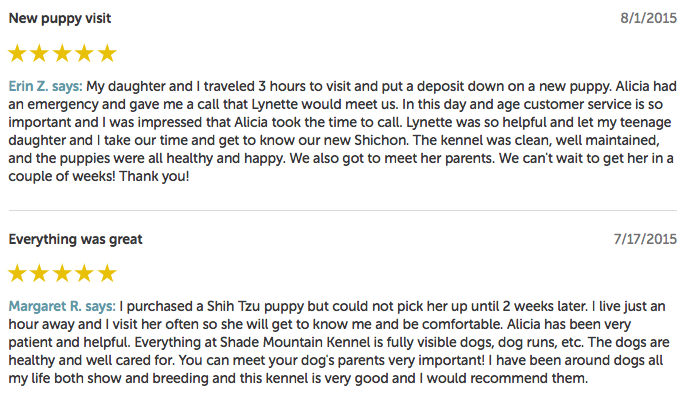Click the fifth star under New puppy visit
Screen dimensions: 697x407
click(107, 53)
